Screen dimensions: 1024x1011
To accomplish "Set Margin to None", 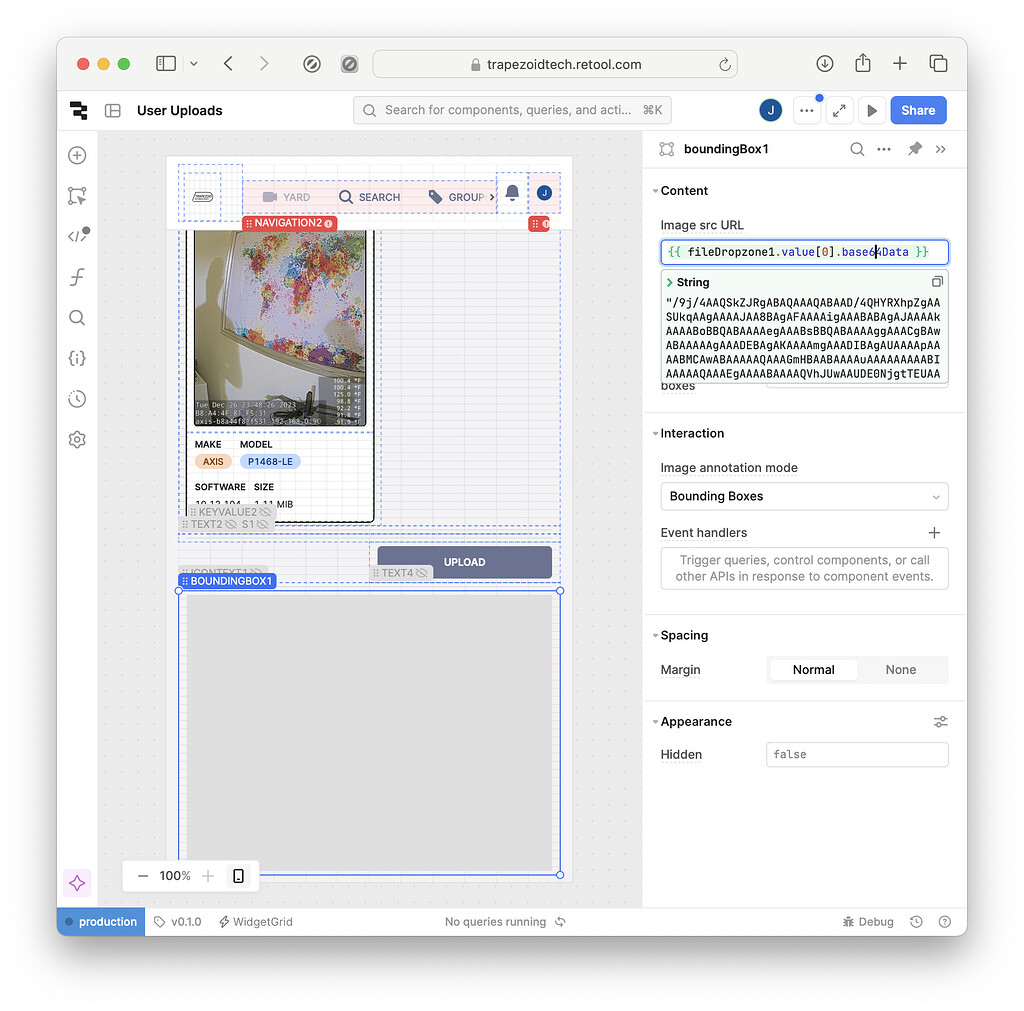I will click(899, 669).
